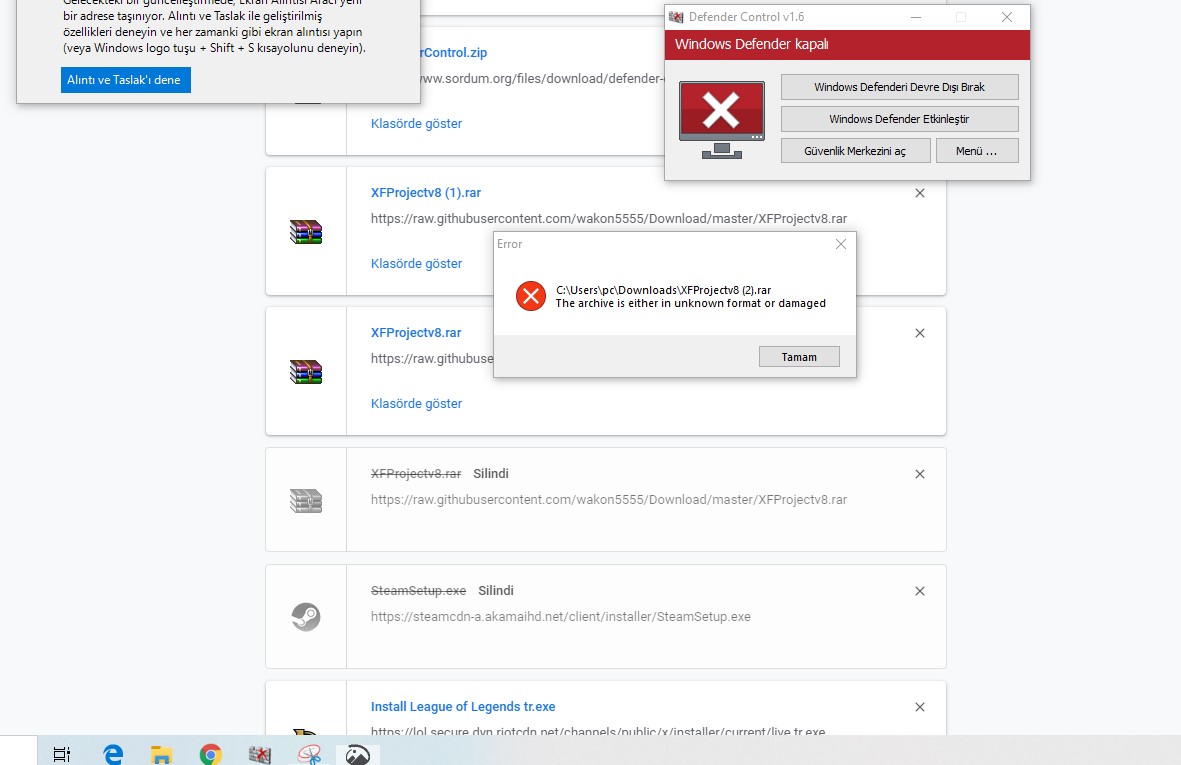
Task: Click the SteamSetup.exe akamaihd URL text
Action: point(560,617)
